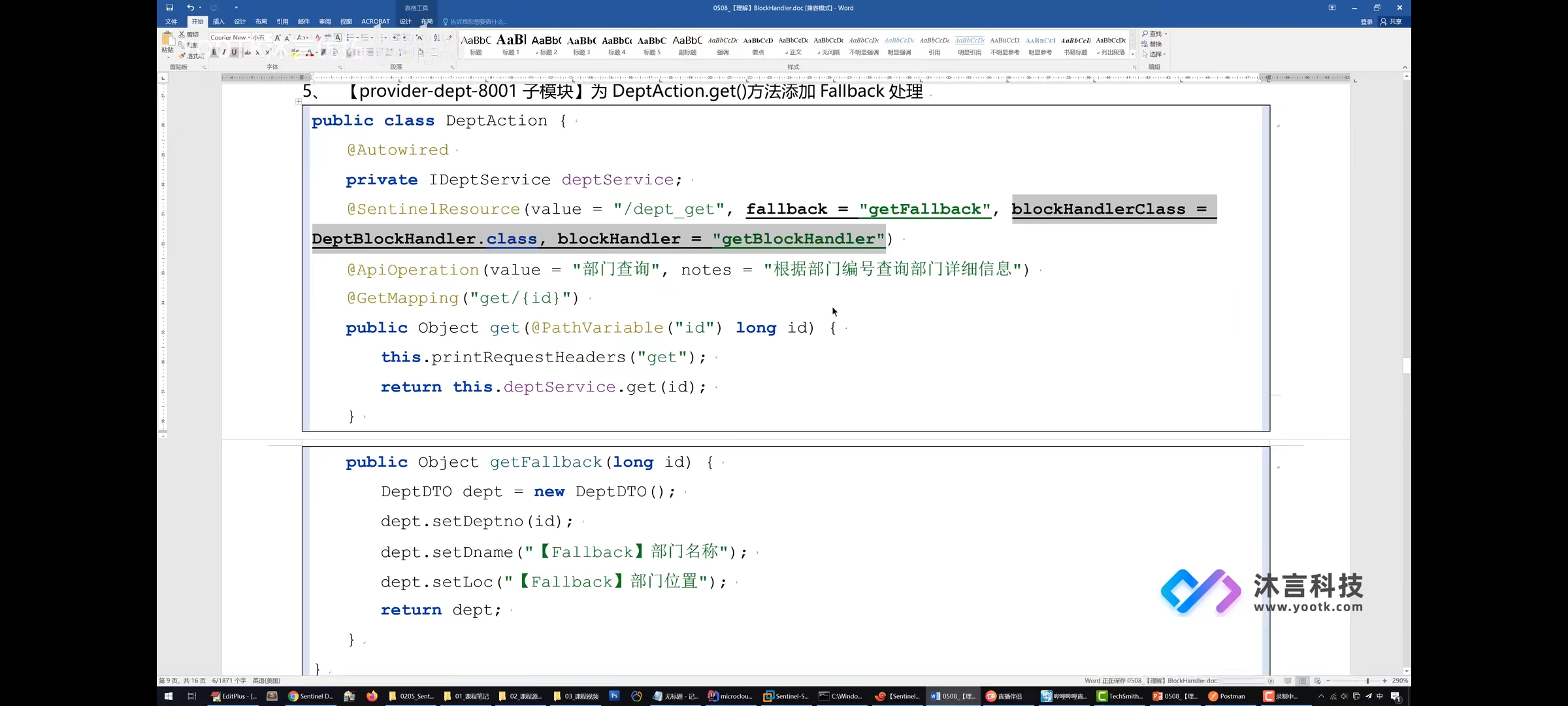Open the Font dialog launcher

point(340,67)
